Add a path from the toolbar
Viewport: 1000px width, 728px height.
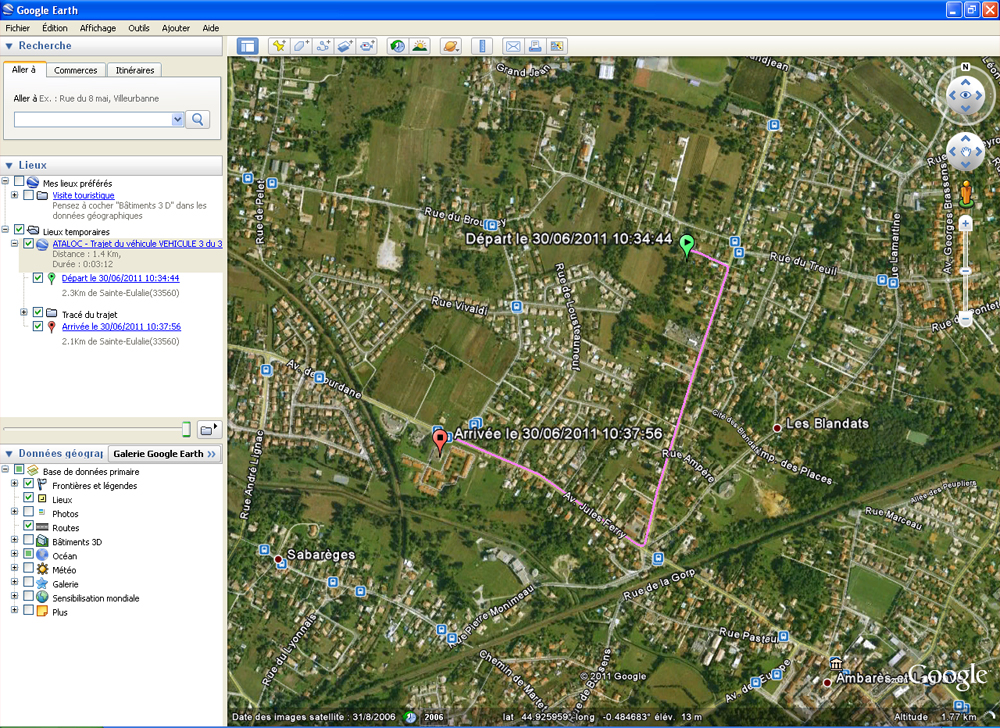coord(323,46)
